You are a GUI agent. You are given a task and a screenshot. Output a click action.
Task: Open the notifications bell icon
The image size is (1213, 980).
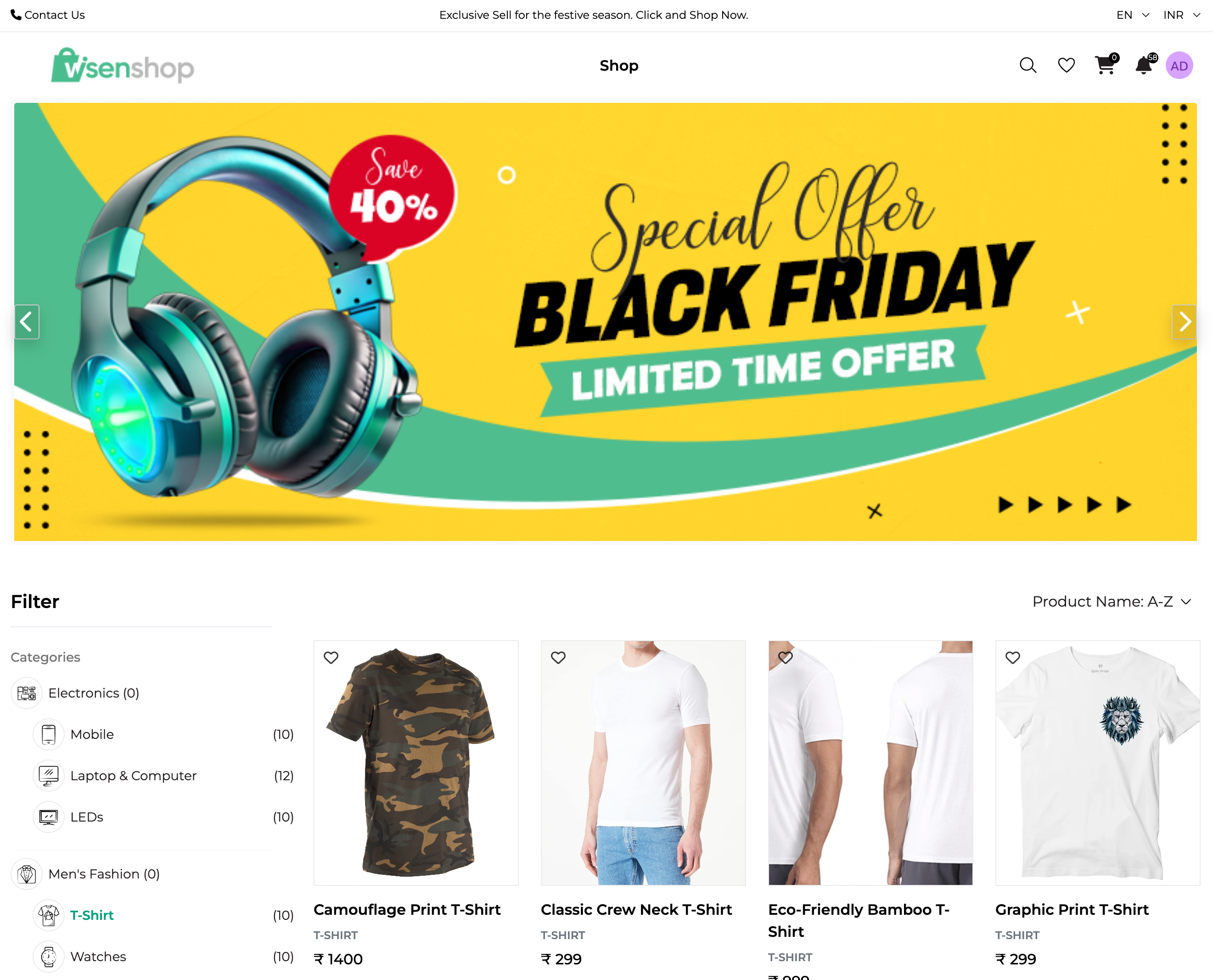(x=1144, y=66)
